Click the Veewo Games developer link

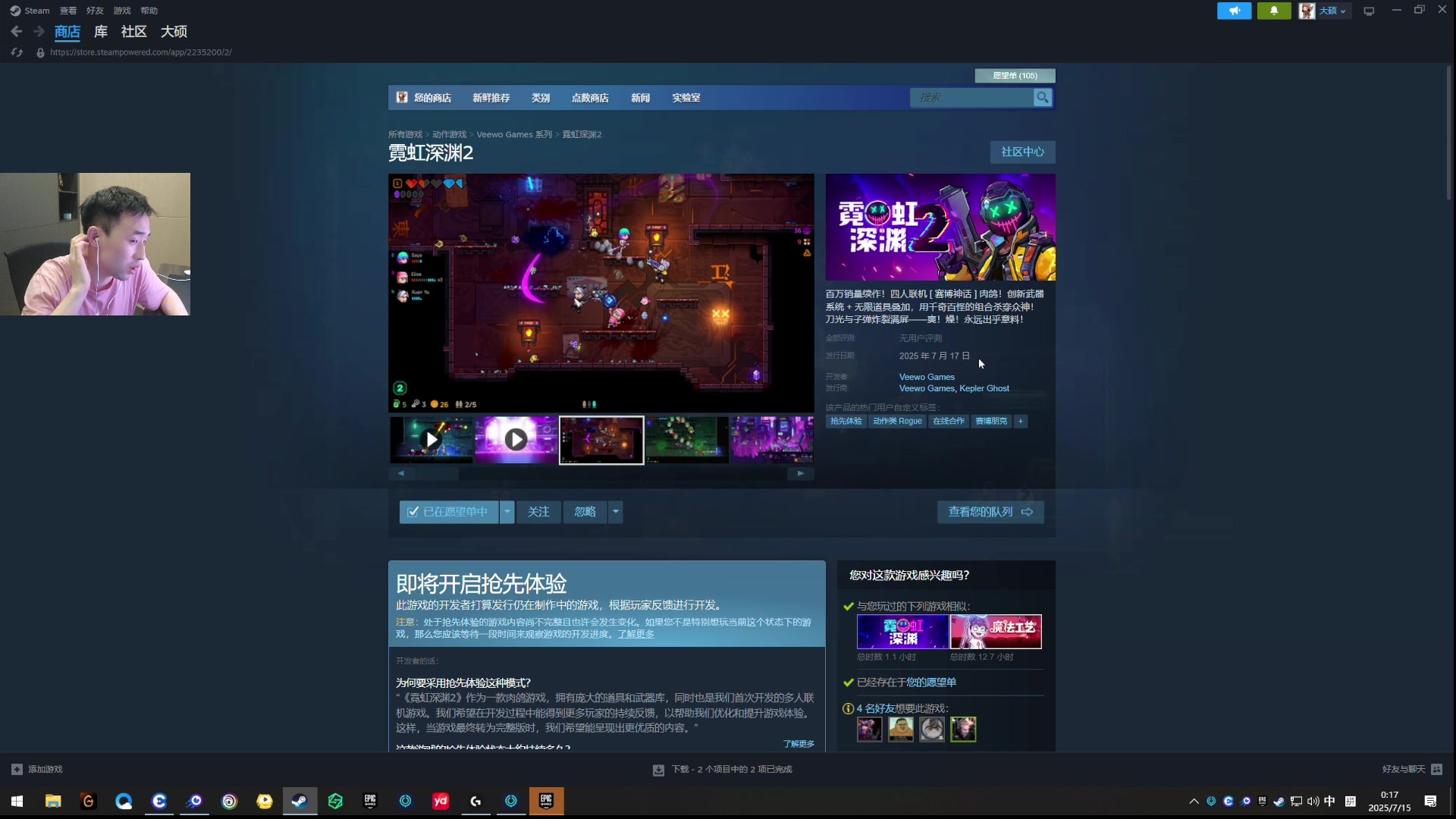927,377
